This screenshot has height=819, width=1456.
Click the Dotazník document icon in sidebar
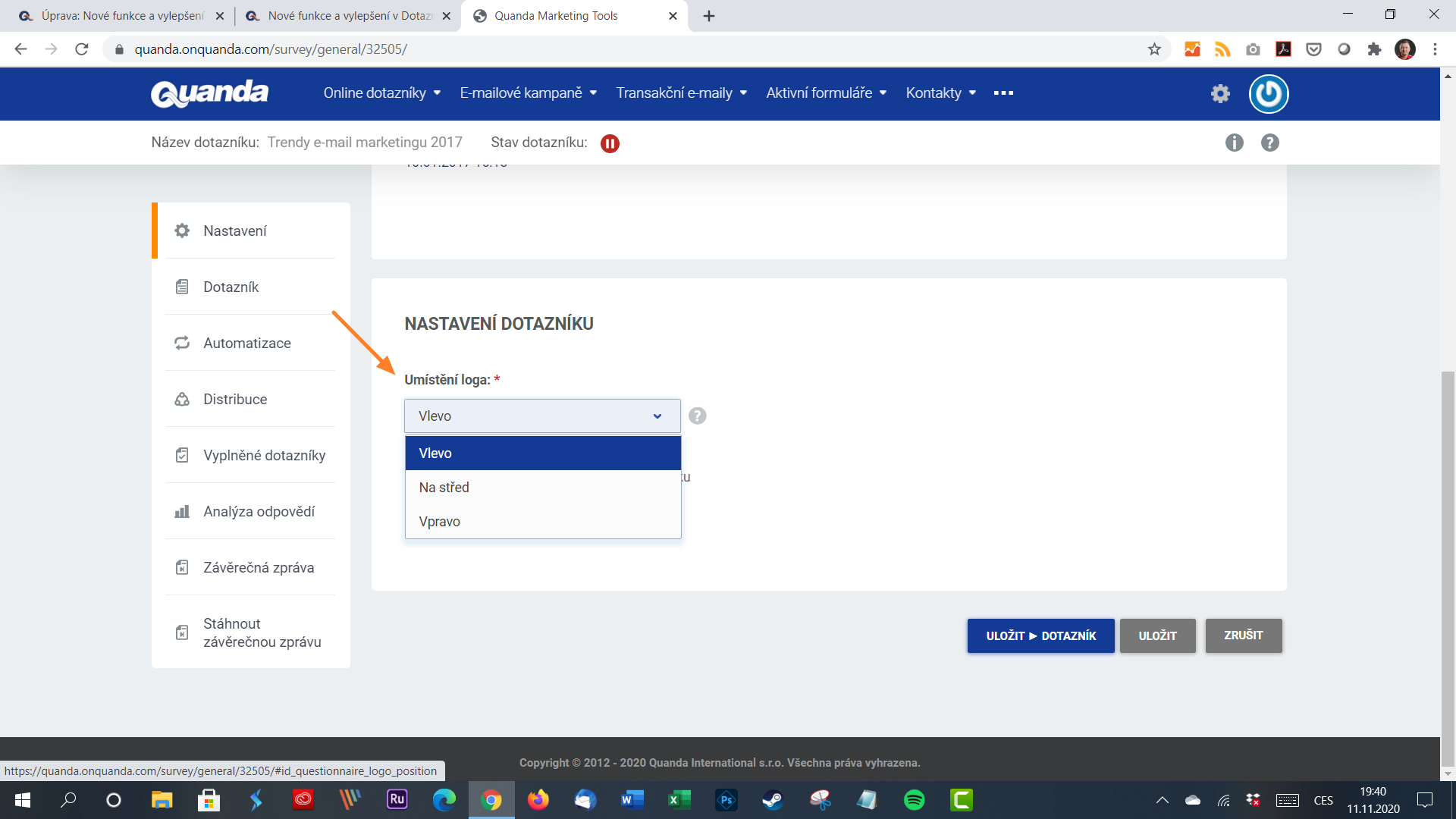[x=182, y=287]
